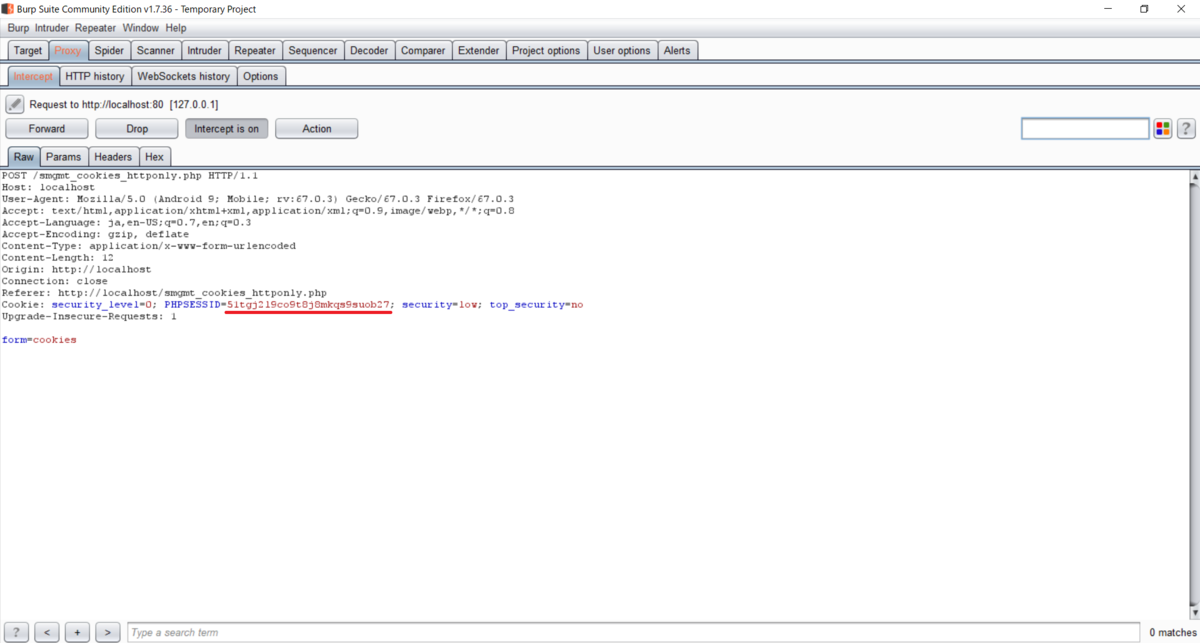The image size is (1200, 643).
Task: Go to Project options tab
Action: pos(546,50)
